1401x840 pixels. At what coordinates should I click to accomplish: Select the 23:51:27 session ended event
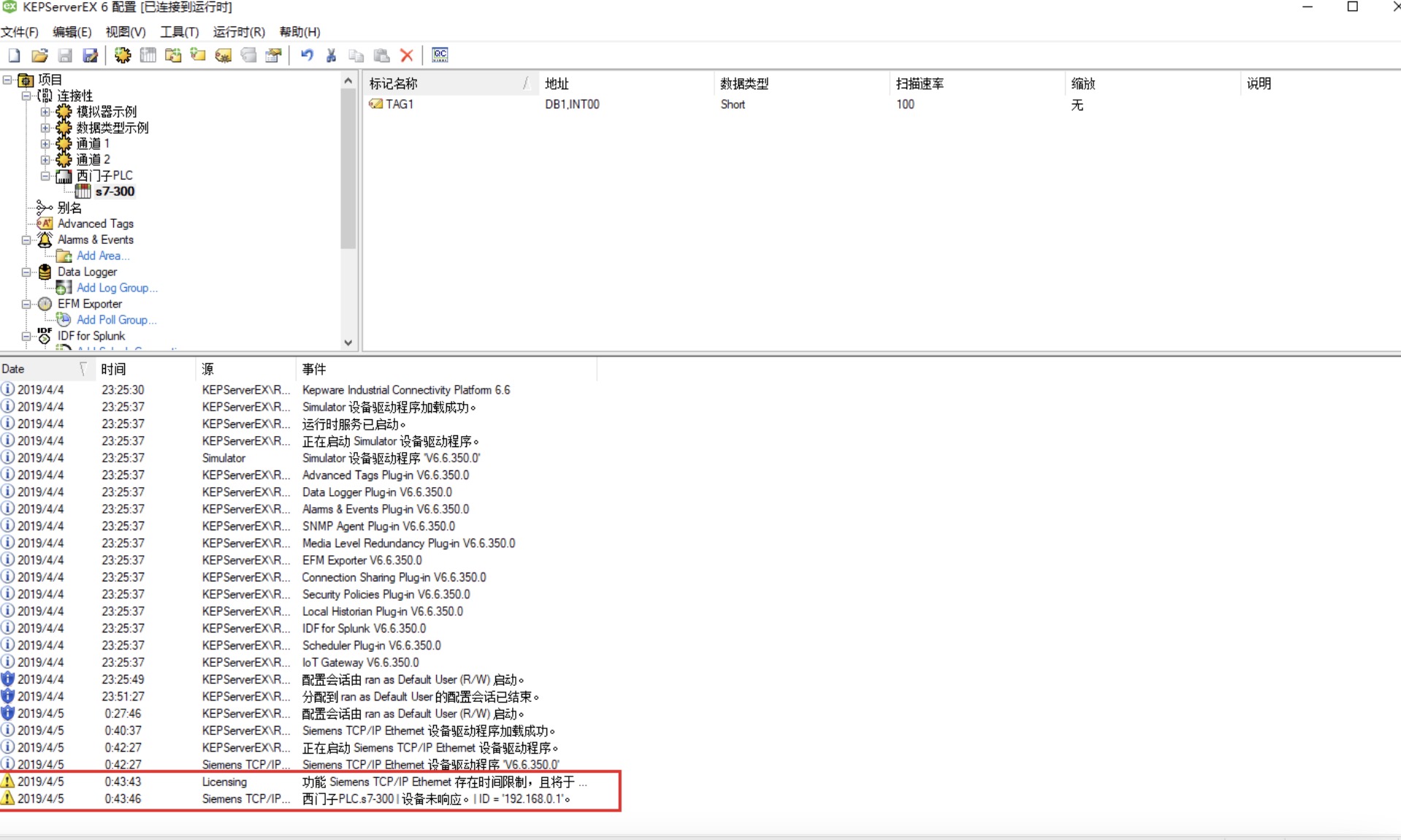click(x=298, y=696)
